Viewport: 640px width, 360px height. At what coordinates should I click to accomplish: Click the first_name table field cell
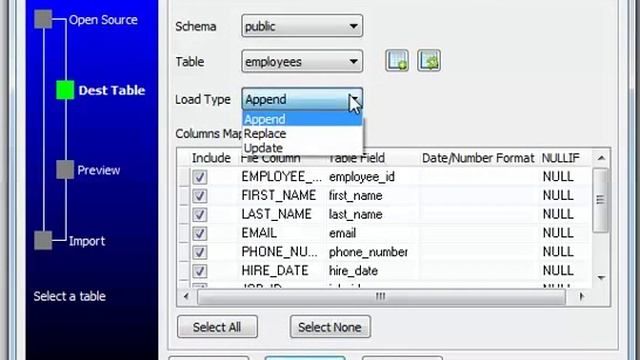[x=372, y=196]
